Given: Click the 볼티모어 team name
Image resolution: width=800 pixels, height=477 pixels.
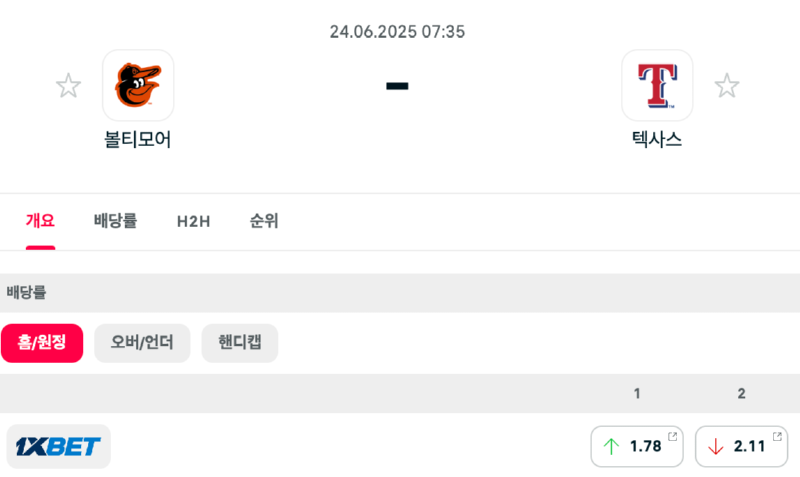Looking at the screenshot, I should (138, 139).
